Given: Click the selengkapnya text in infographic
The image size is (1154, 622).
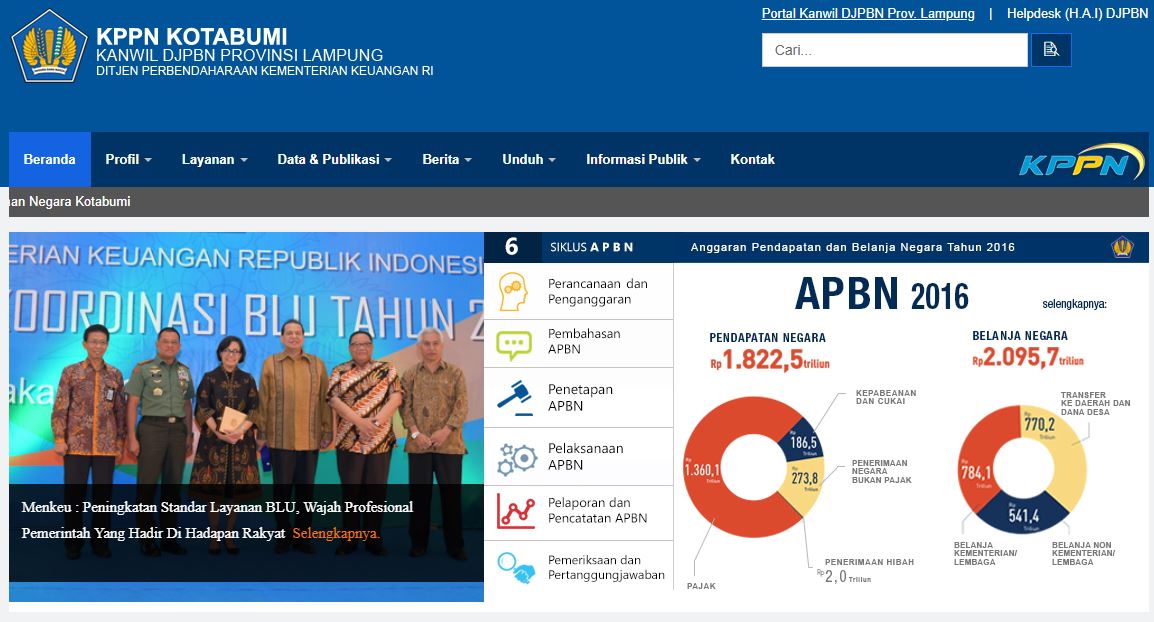Looking at the screenshot, I should click(1074, 304).
